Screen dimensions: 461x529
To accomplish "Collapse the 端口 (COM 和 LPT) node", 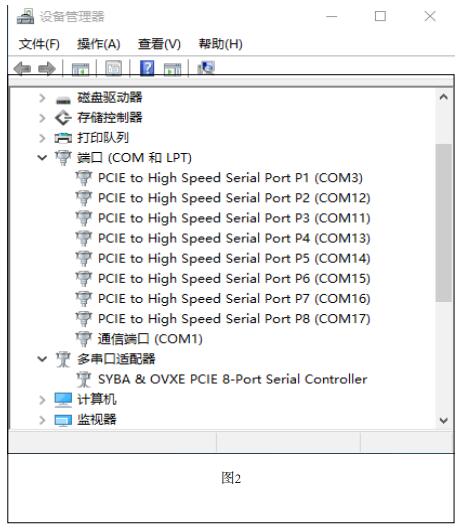I will 42,158.
